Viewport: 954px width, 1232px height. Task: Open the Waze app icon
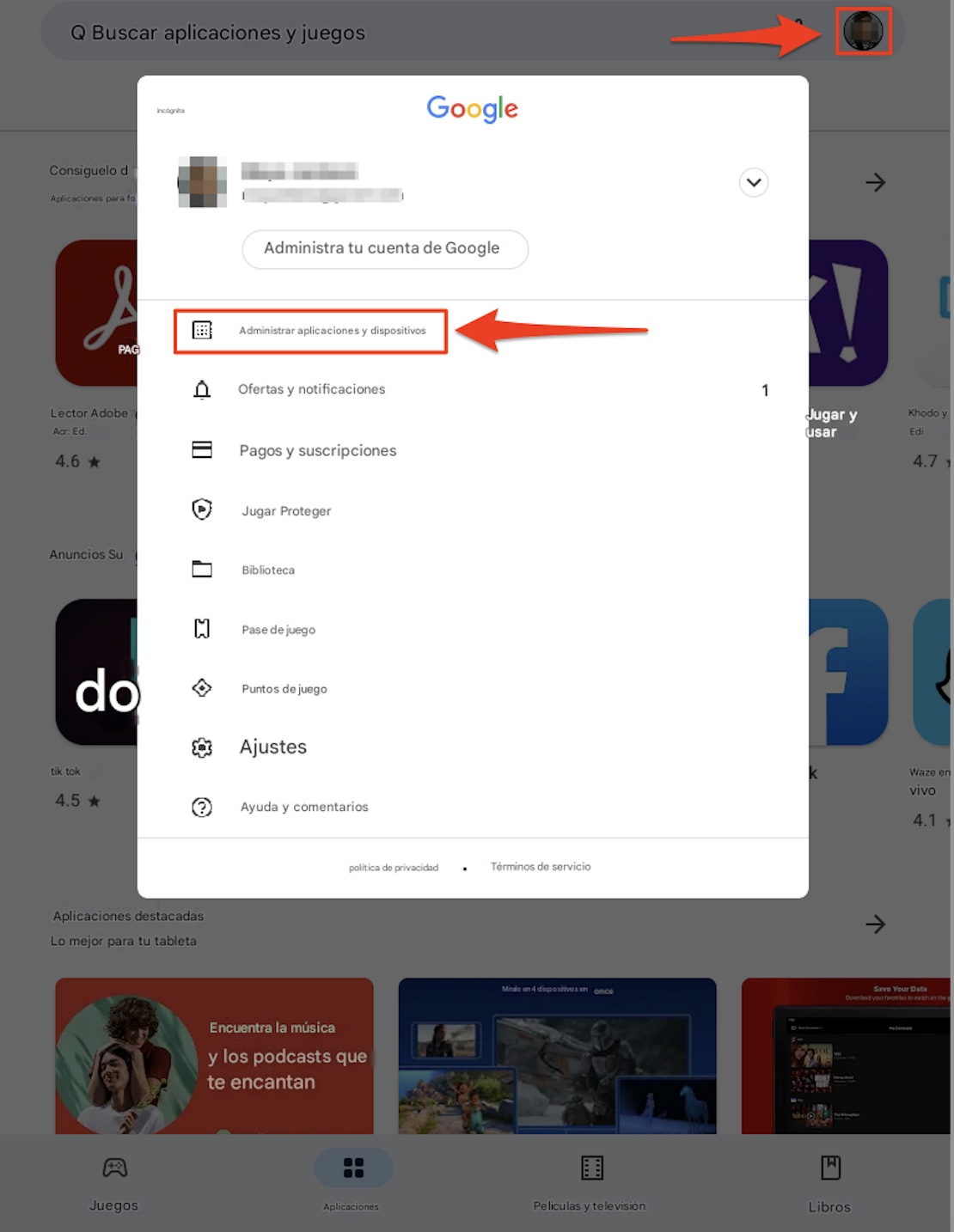click(x=933, y=672)
